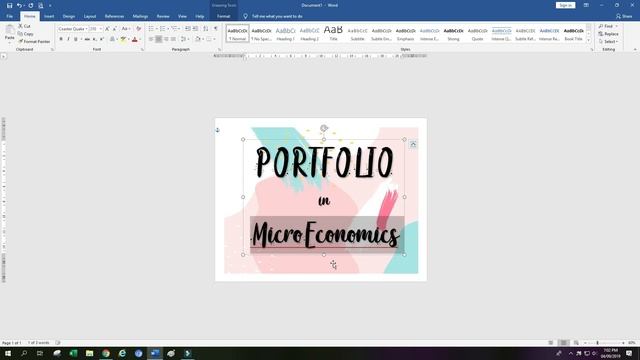The image size is (640, 360).
Task: Apply strikethrough to text
Action: click(87, 39)
